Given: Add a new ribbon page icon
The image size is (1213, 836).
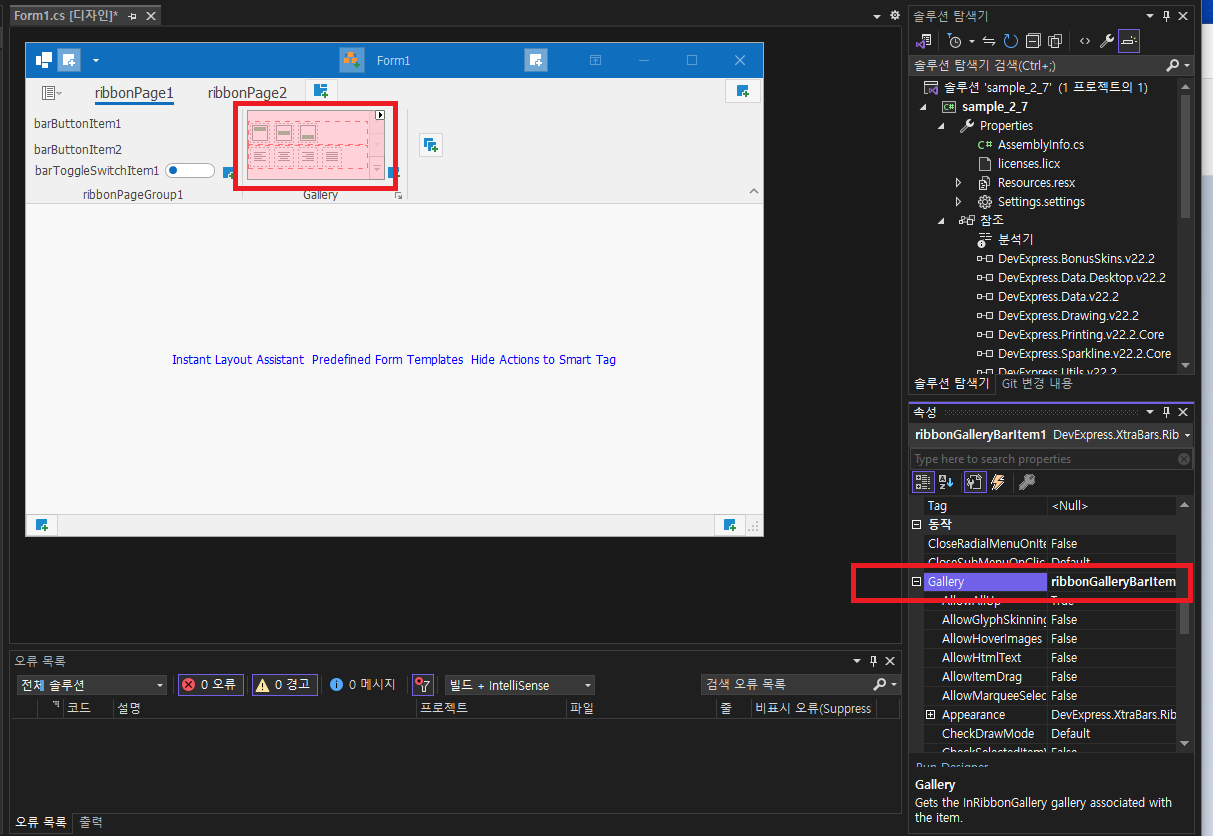Looking at the screenshot, I should coord(321,91).
